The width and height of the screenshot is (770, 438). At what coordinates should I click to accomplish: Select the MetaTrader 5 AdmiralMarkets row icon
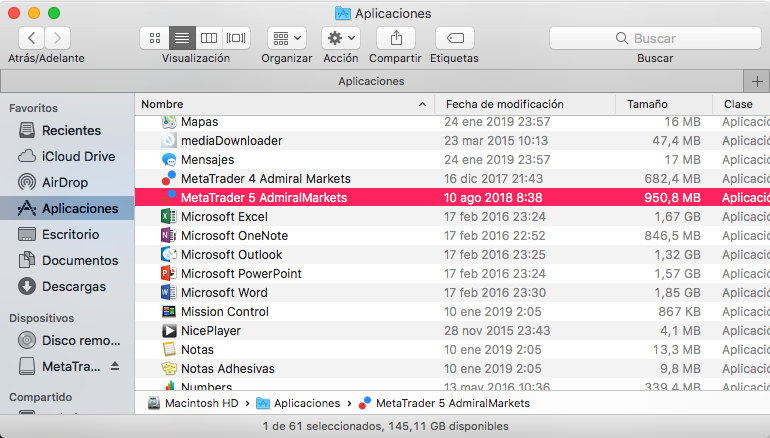169,197
